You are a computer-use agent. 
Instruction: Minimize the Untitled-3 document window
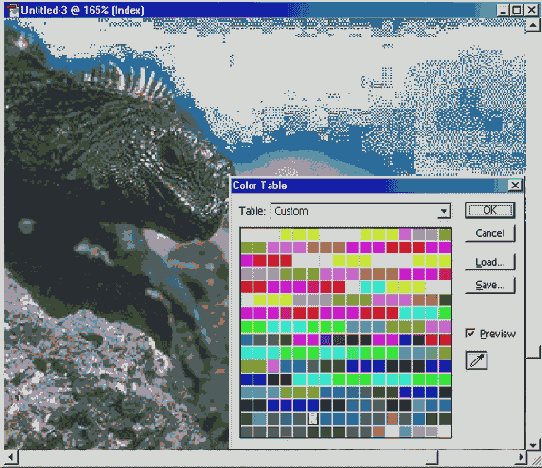[x=503, y=10]
